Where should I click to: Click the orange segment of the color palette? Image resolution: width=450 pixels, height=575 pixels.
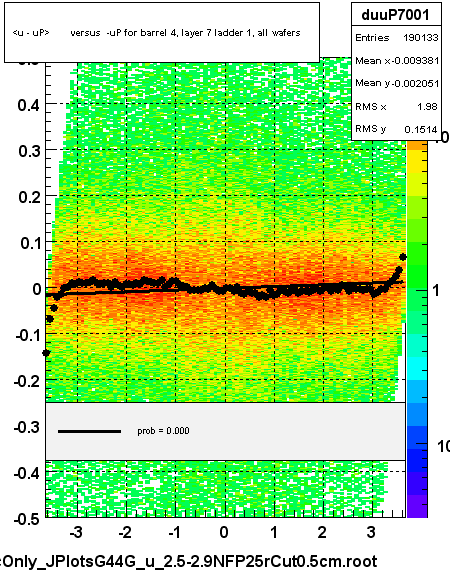(417, 146)
